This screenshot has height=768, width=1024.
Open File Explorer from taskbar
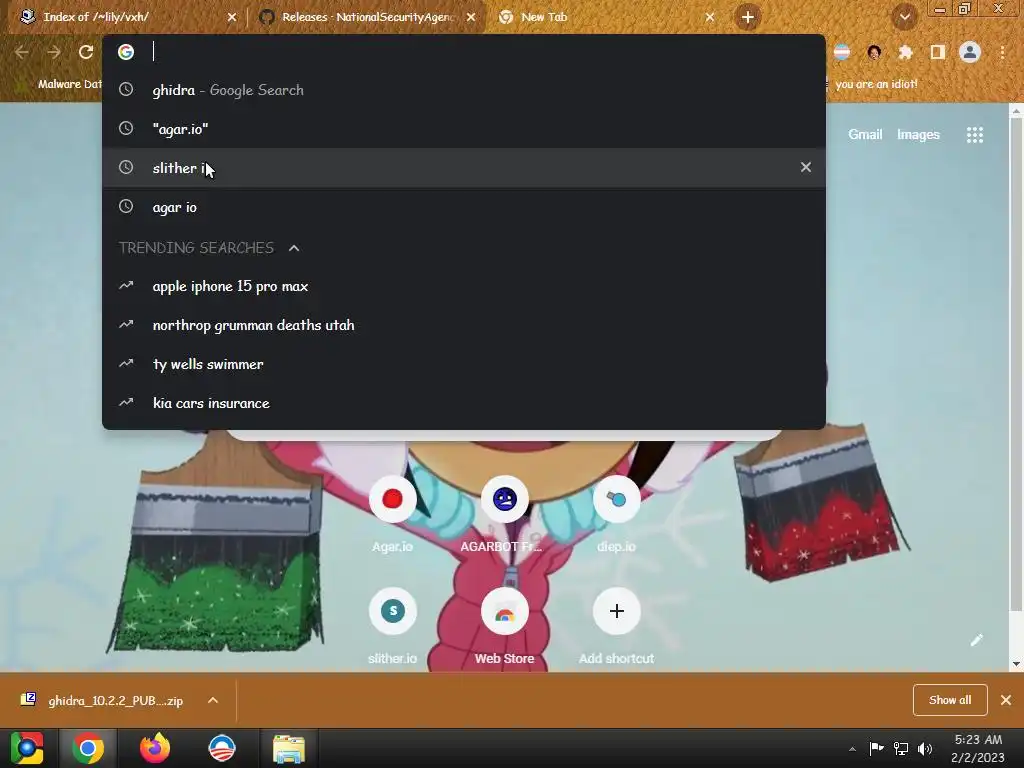click(x=289, y=748)
